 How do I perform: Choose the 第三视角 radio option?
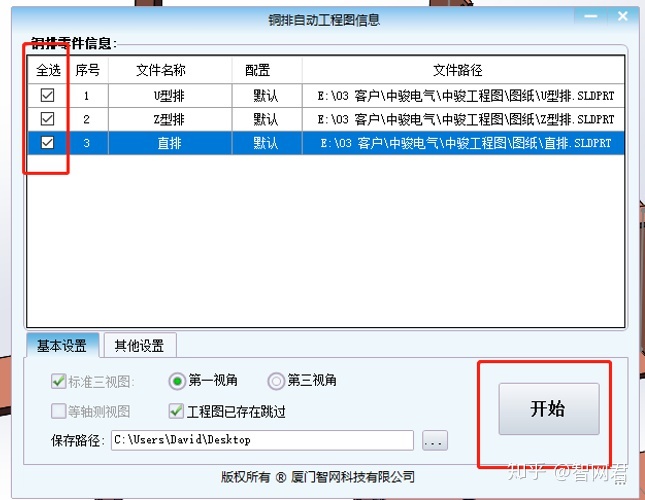276,381
